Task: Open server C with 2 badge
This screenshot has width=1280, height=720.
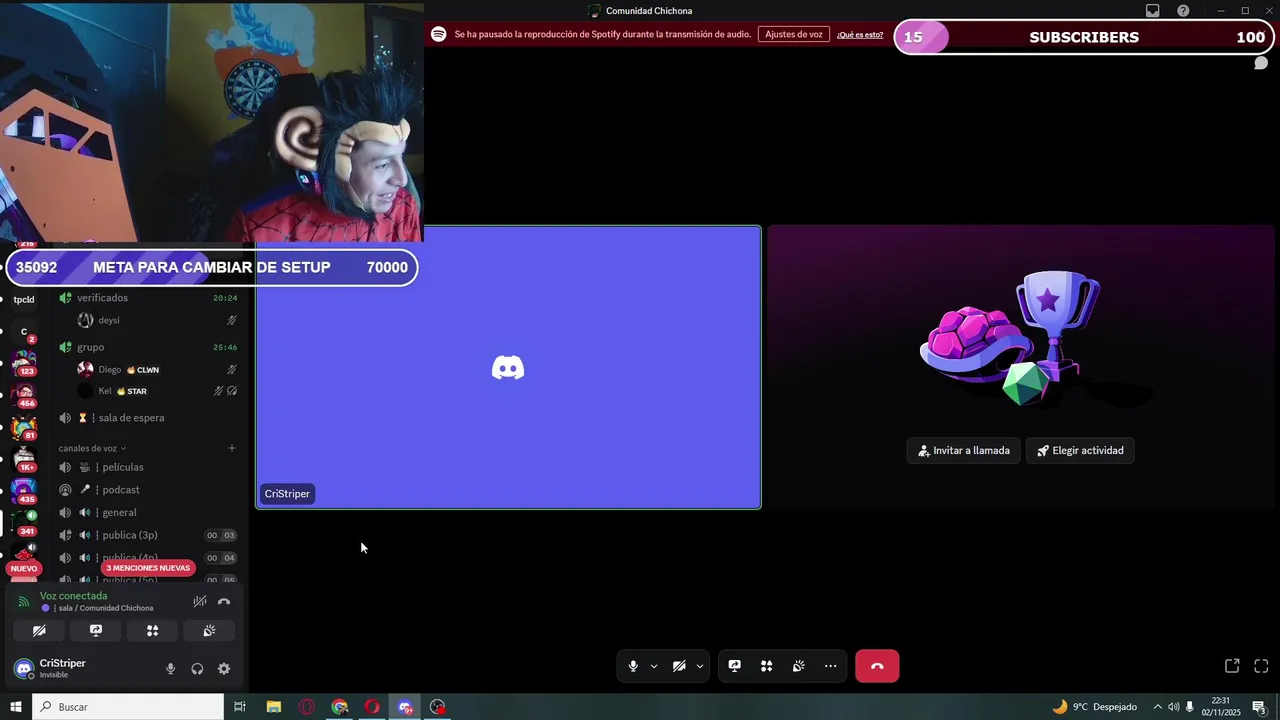Action: (24, 332)
